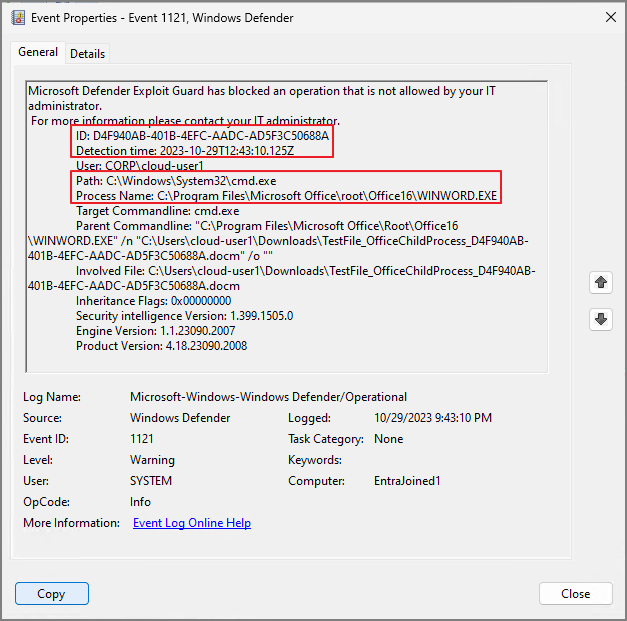This screenshot has width=627, height=621.
Task: Click the Product Version 4.18.23090.2008 line
Action: [162, 346]
